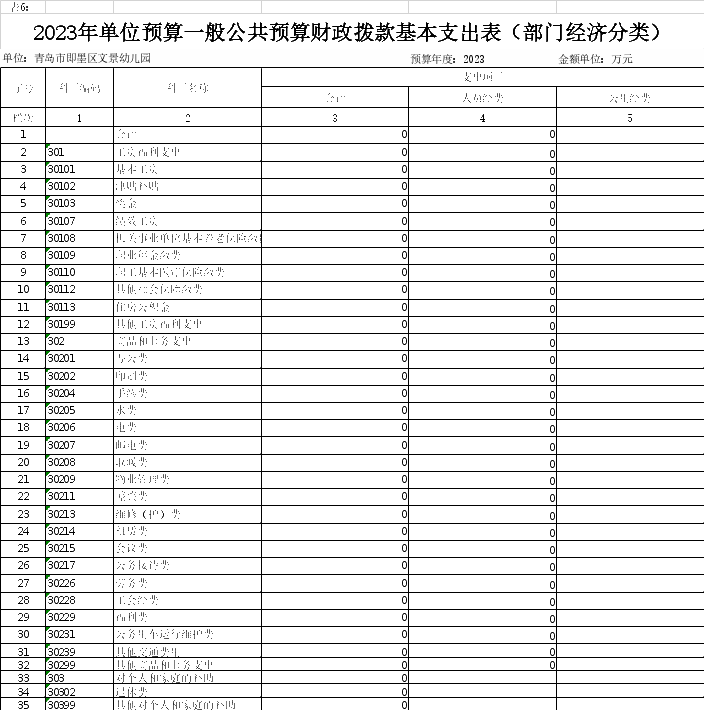
Task: Select the cell with code 301
Action: coord(79,152)
